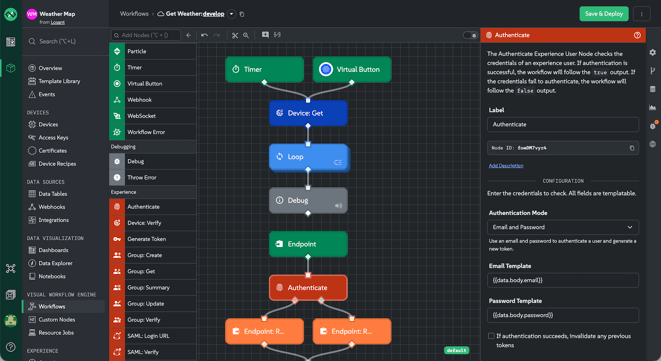
Task: Open the cube applications icon in far-left rail
Action: click(x=11, y=68)
